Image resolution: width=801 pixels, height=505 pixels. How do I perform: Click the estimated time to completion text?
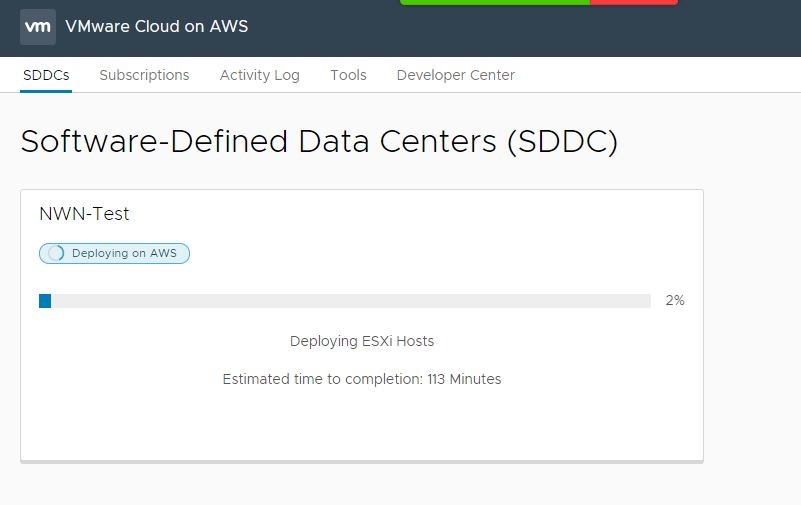click(362, 379)
